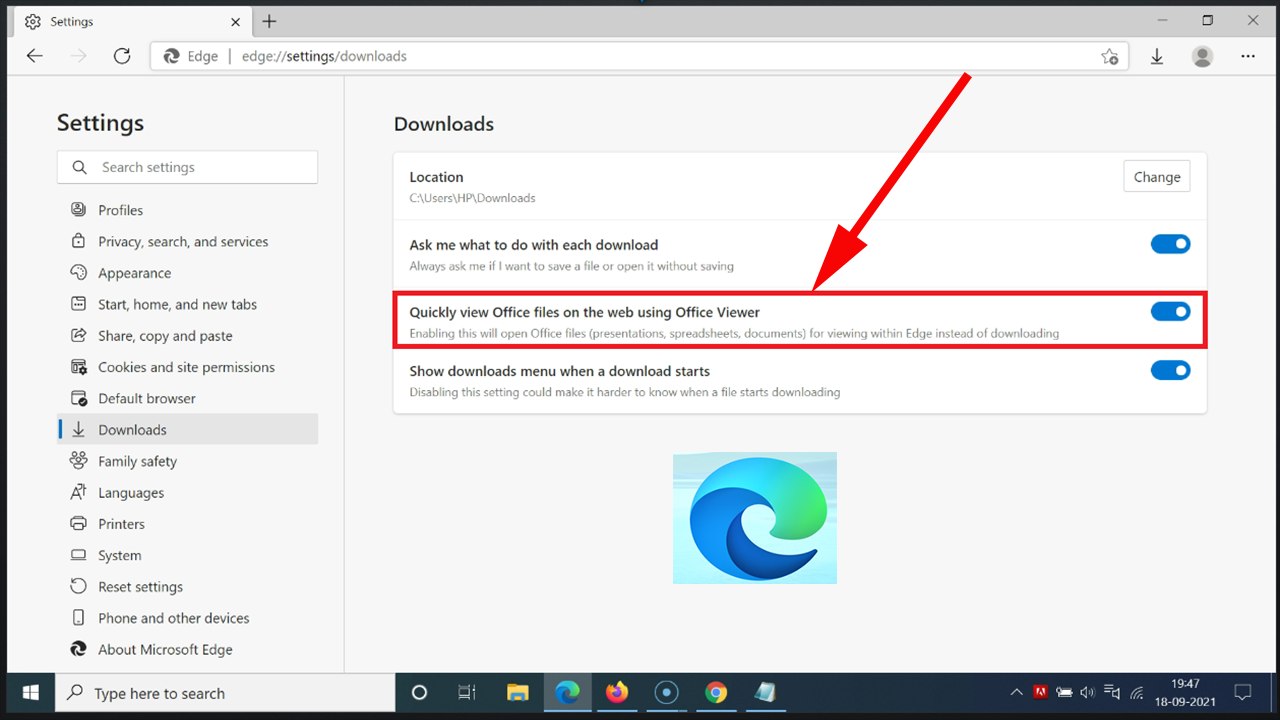Viewport: 1280px width, 720px height.
Task: Click the volume speaker tray icon
Action: [1088, 692]
